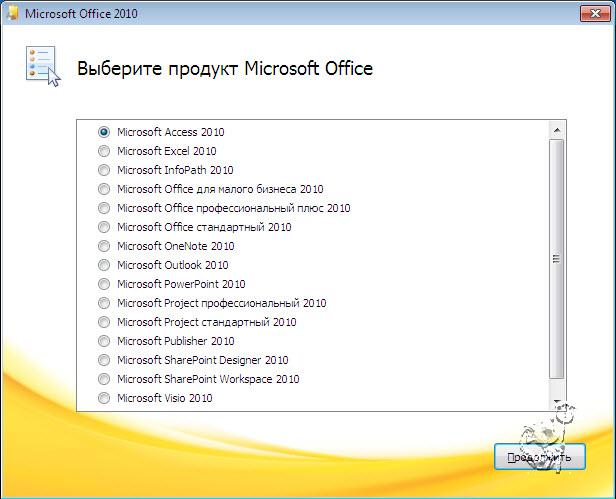Click the product list icon beside heading
Screen dimensions: 616x499
pyautogui.click(x=43, y=66)
